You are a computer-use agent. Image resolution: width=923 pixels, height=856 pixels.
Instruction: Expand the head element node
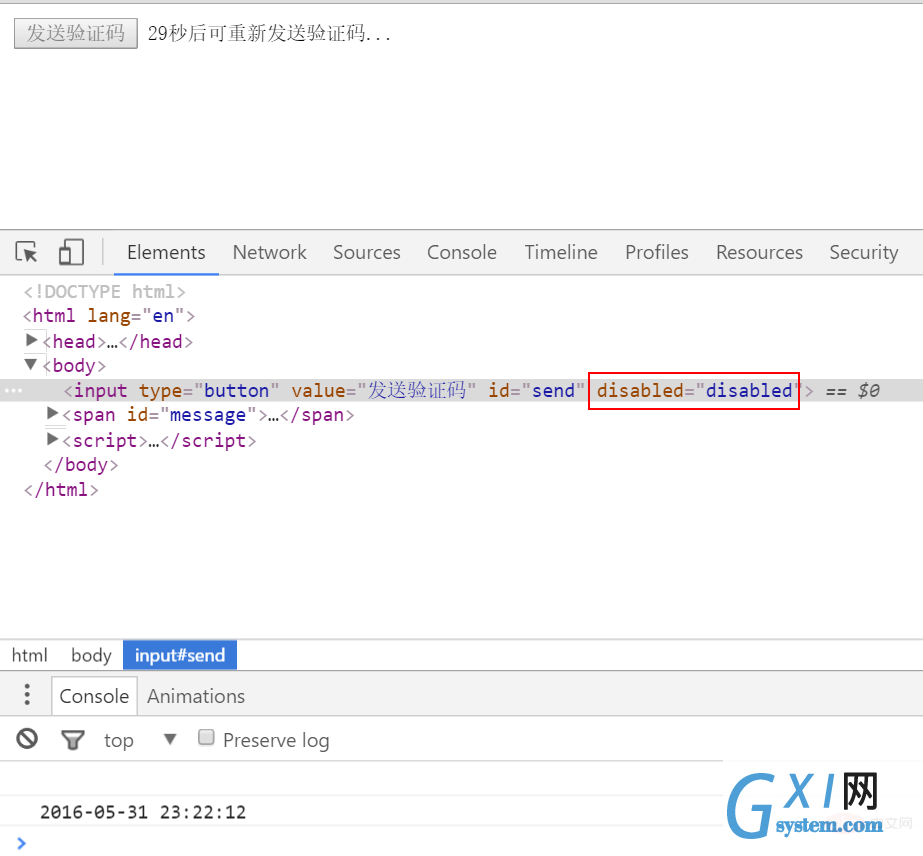coord(31,340)
